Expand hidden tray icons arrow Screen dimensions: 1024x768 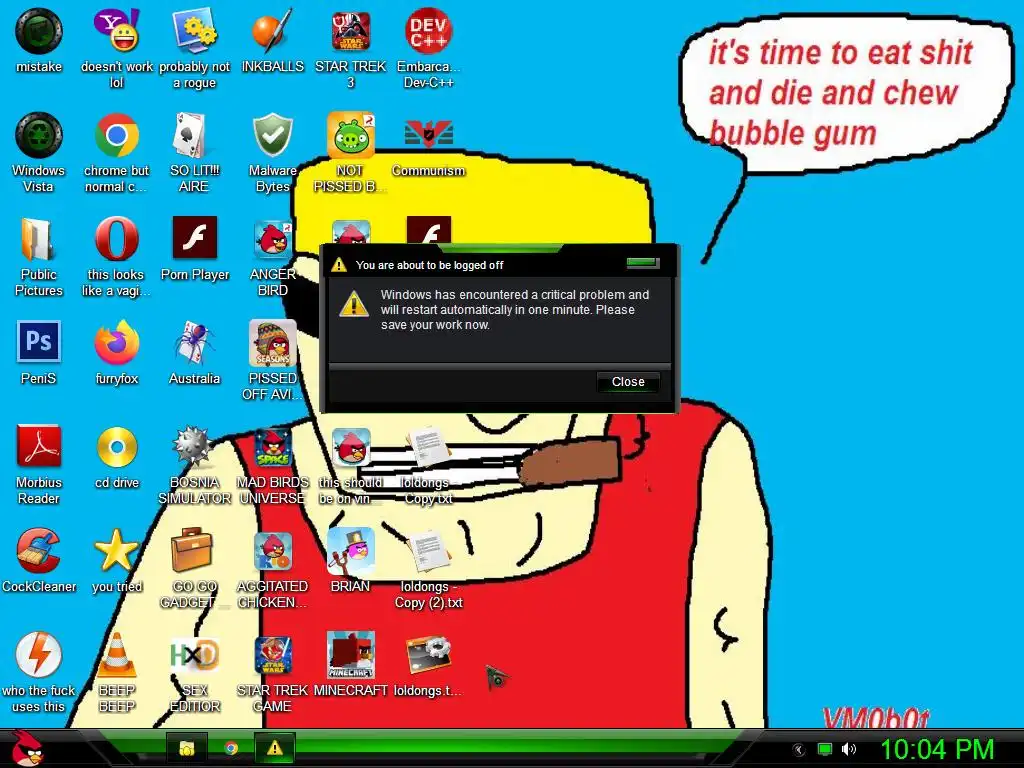[798, 750]
